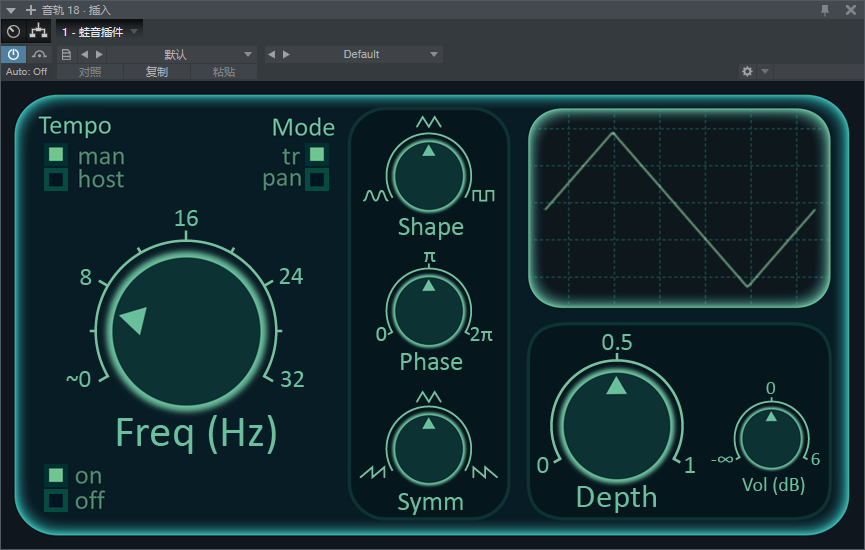Click the Shape knob

(x=429, y=175)
